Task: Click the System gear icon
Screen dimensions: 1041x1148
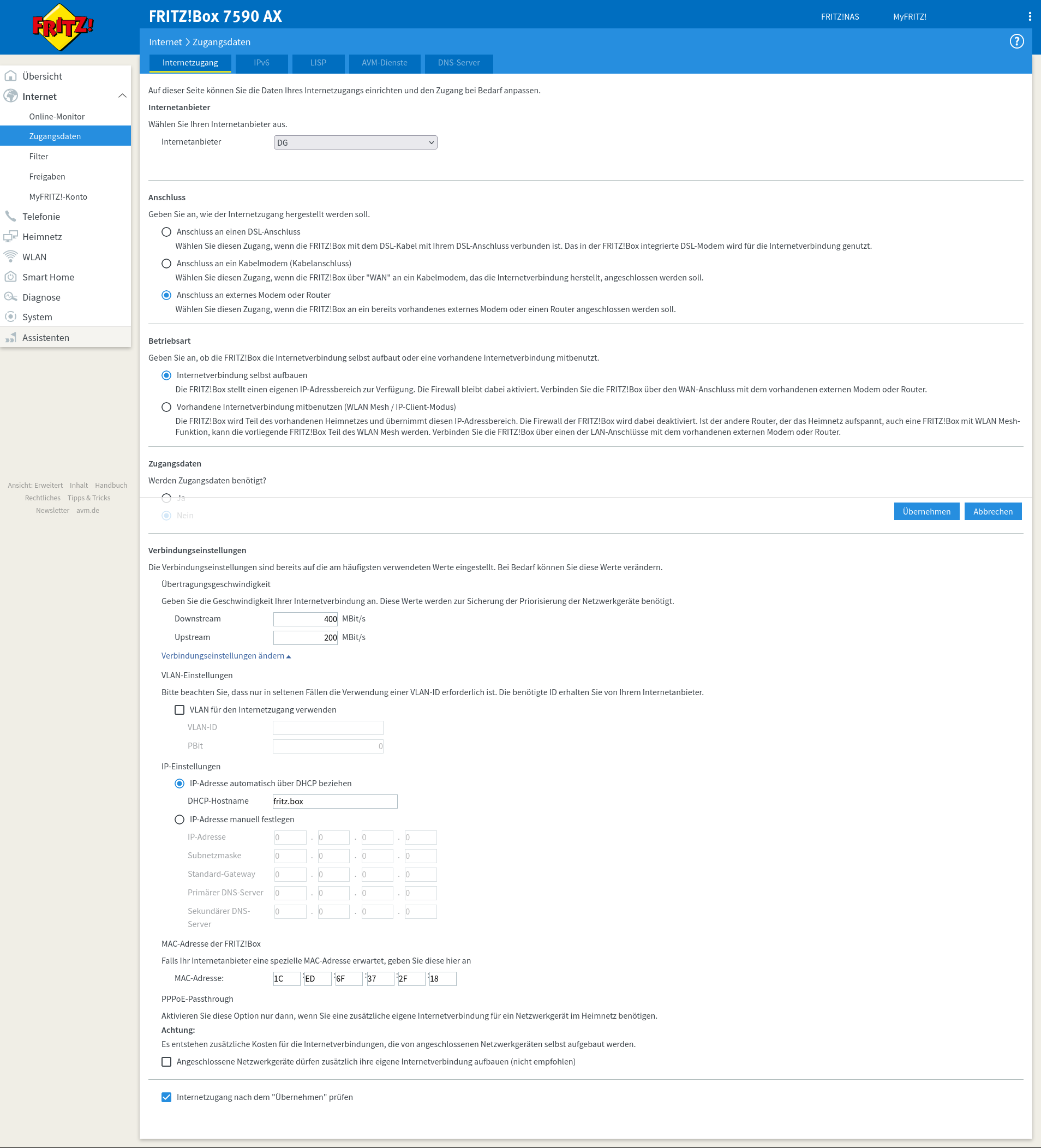Action: click(x=11, y=316)
